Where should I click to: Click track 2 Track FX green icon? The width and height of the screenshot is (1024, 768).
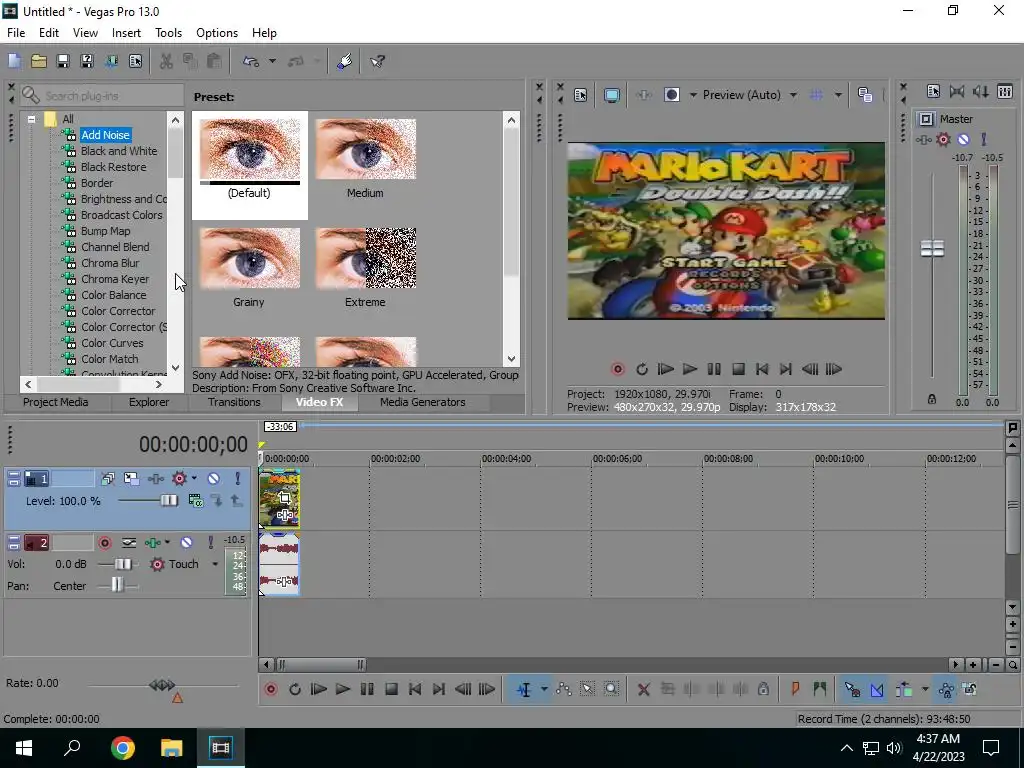[x=153, y=543]
